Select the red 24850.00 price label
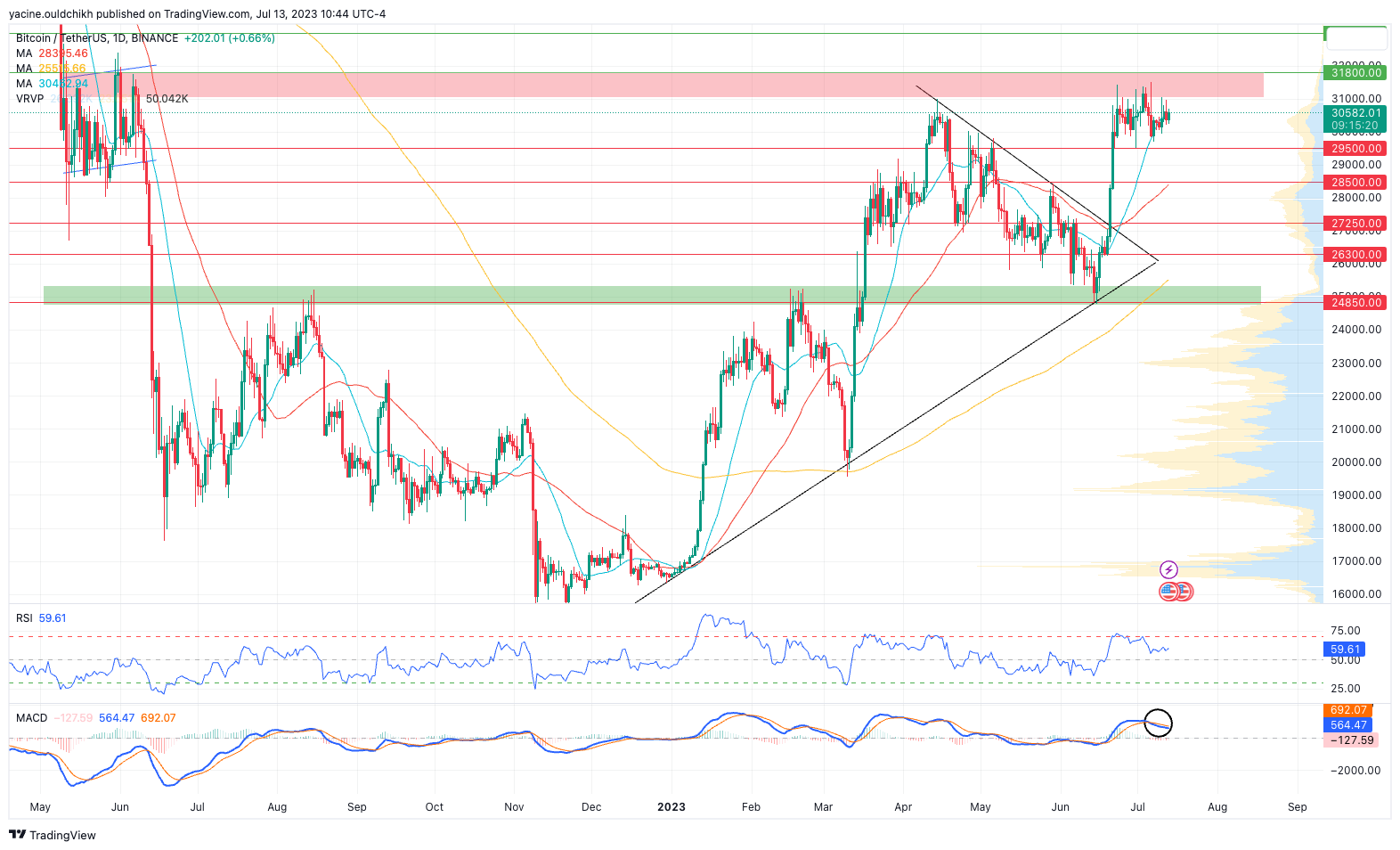The image size is (1400, 850). (1356, 303)
